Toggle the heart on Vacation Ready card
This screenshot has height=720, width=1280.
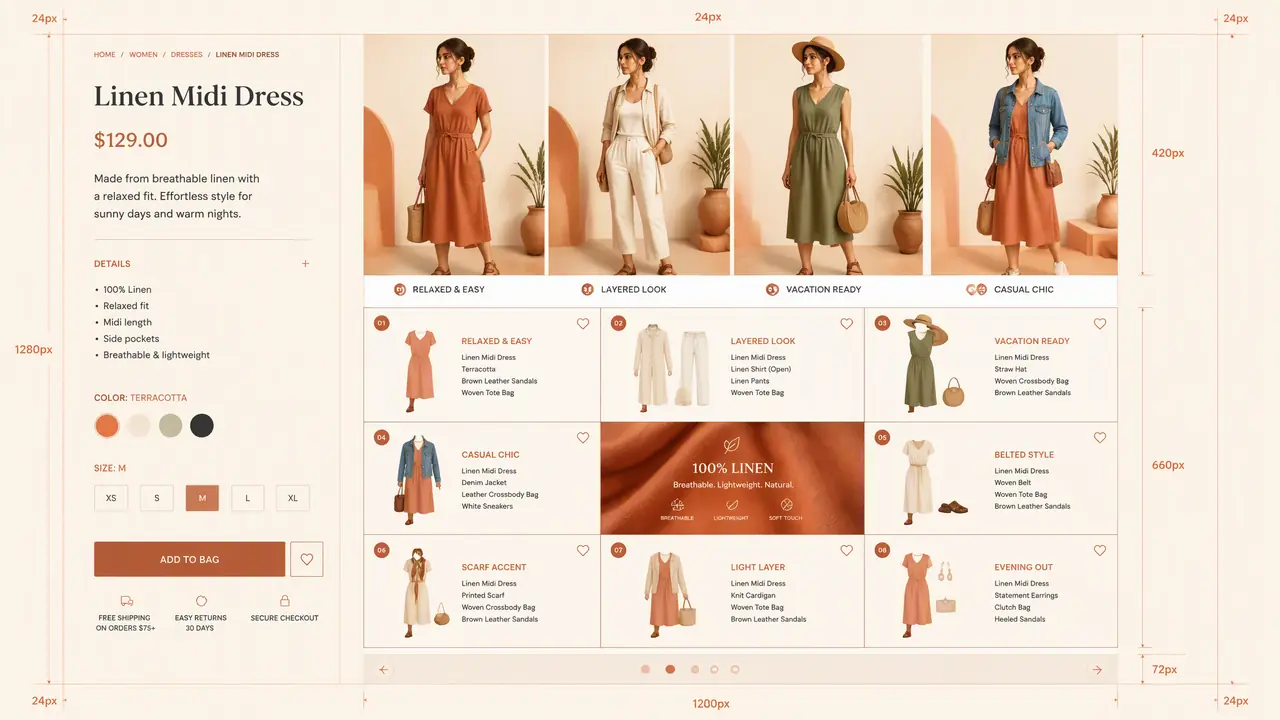coord(1100,324)
